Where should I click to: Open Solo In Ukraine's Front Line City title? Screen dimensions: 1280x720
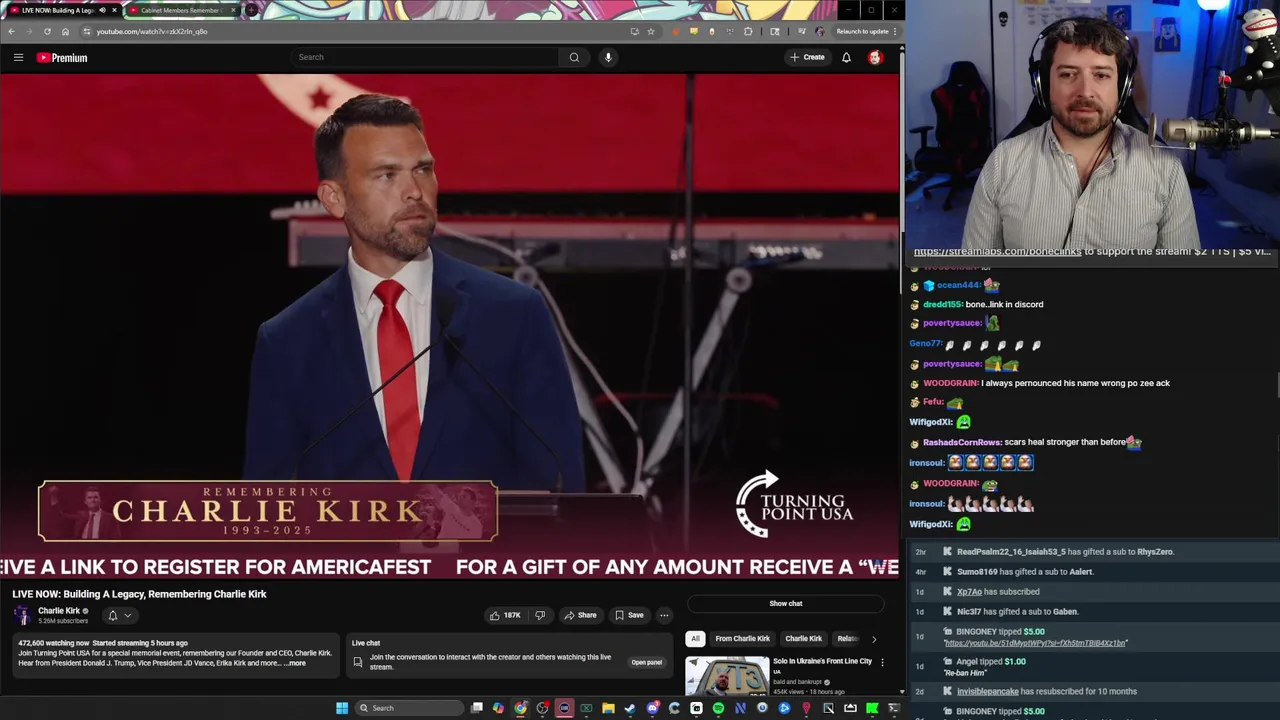pos(822,661)
